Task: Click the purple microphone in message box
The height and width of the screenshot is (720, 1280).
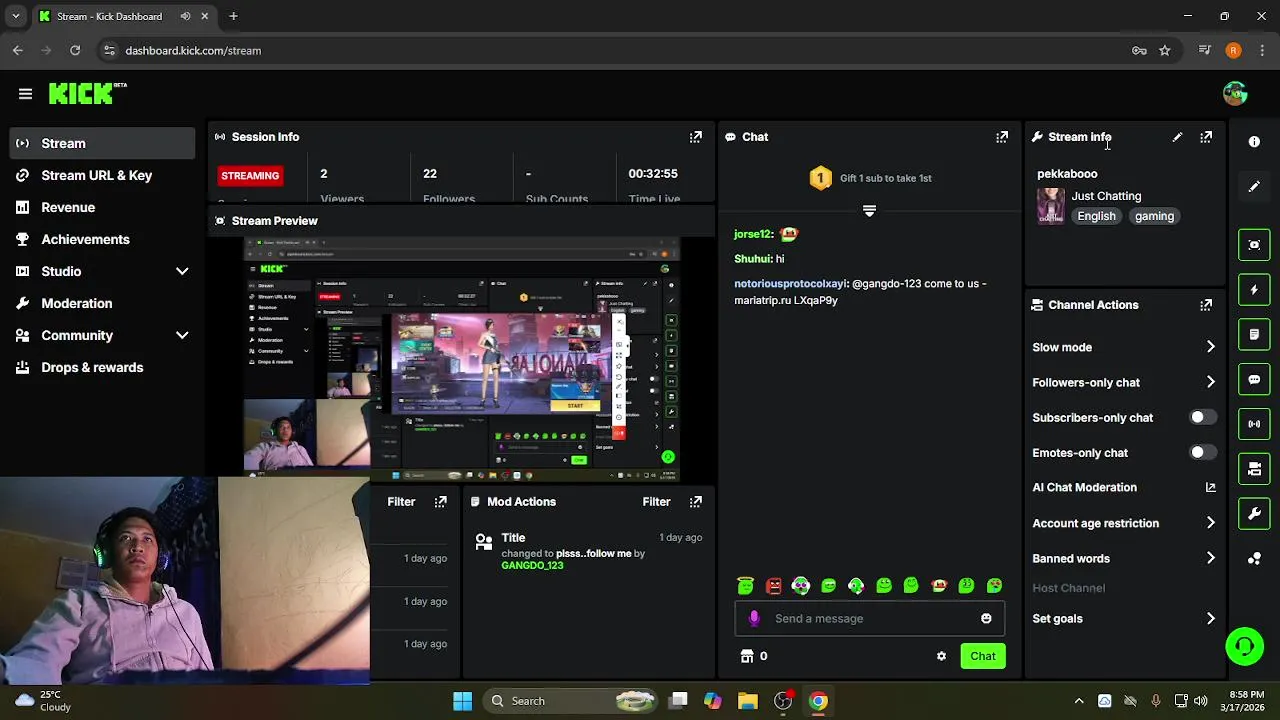Action: tap(754, 618)
